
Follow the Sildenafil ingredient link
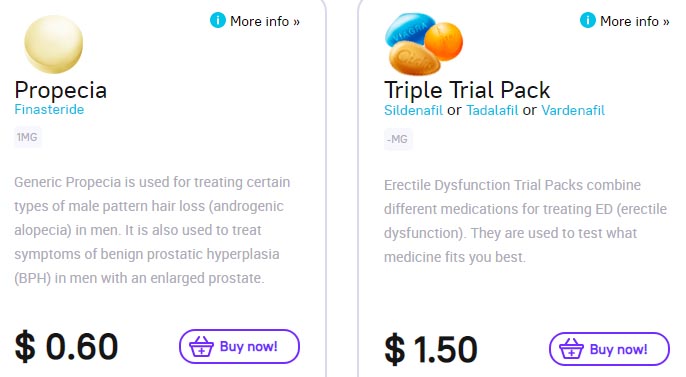(413, 110)
